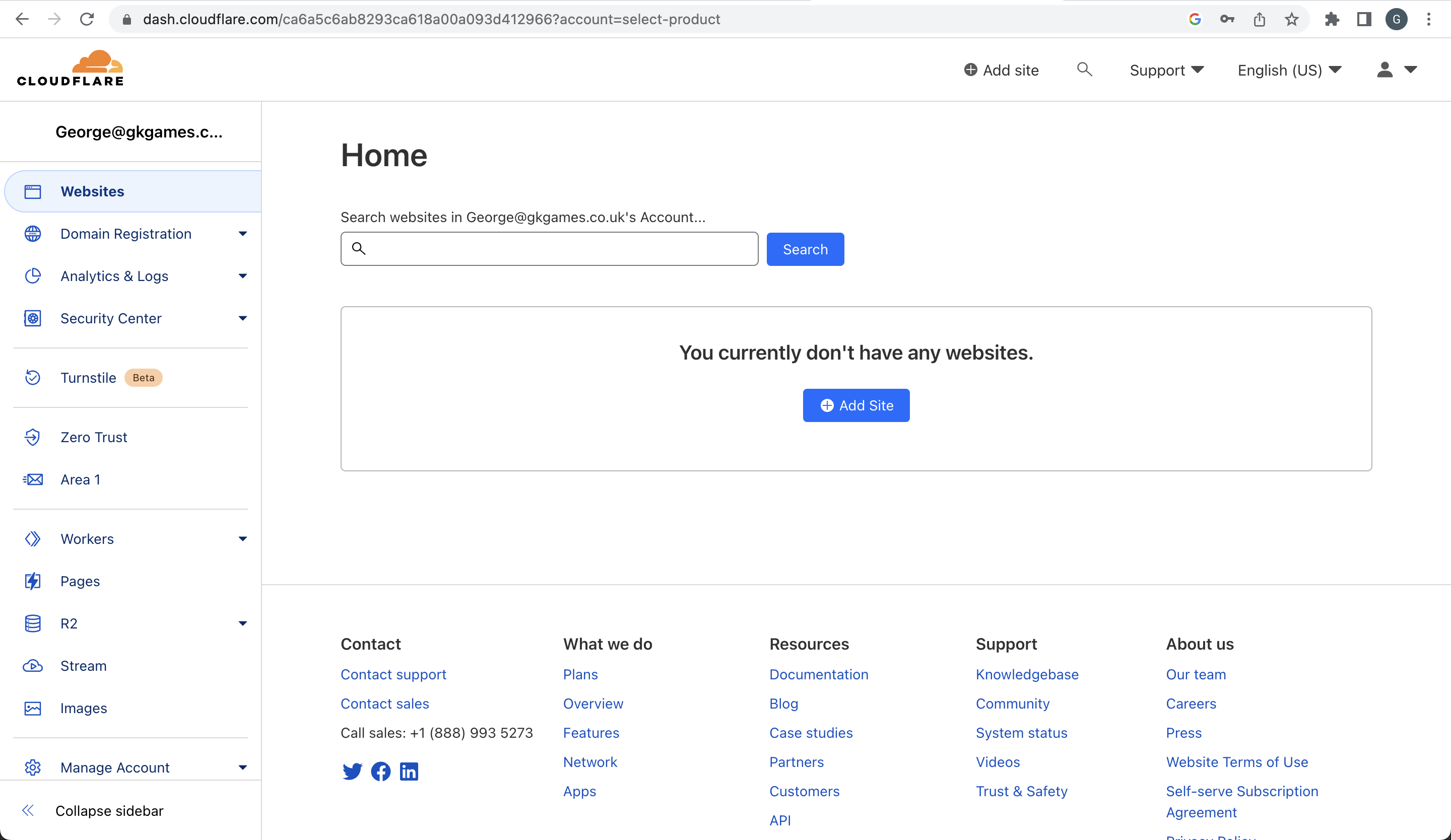Click the Area 1 email icon
This screenshot has width=1451, height=840.
pos(32,479)
